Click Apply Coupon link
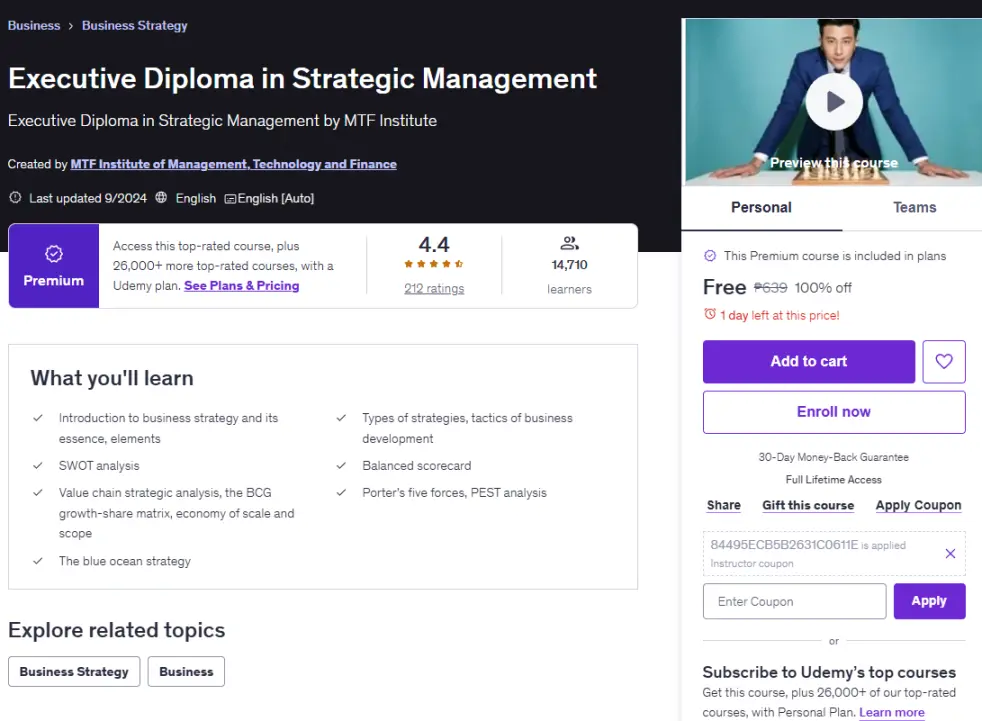Image resolution: width=982 pixels, height=721 pixels. [918, 505]
